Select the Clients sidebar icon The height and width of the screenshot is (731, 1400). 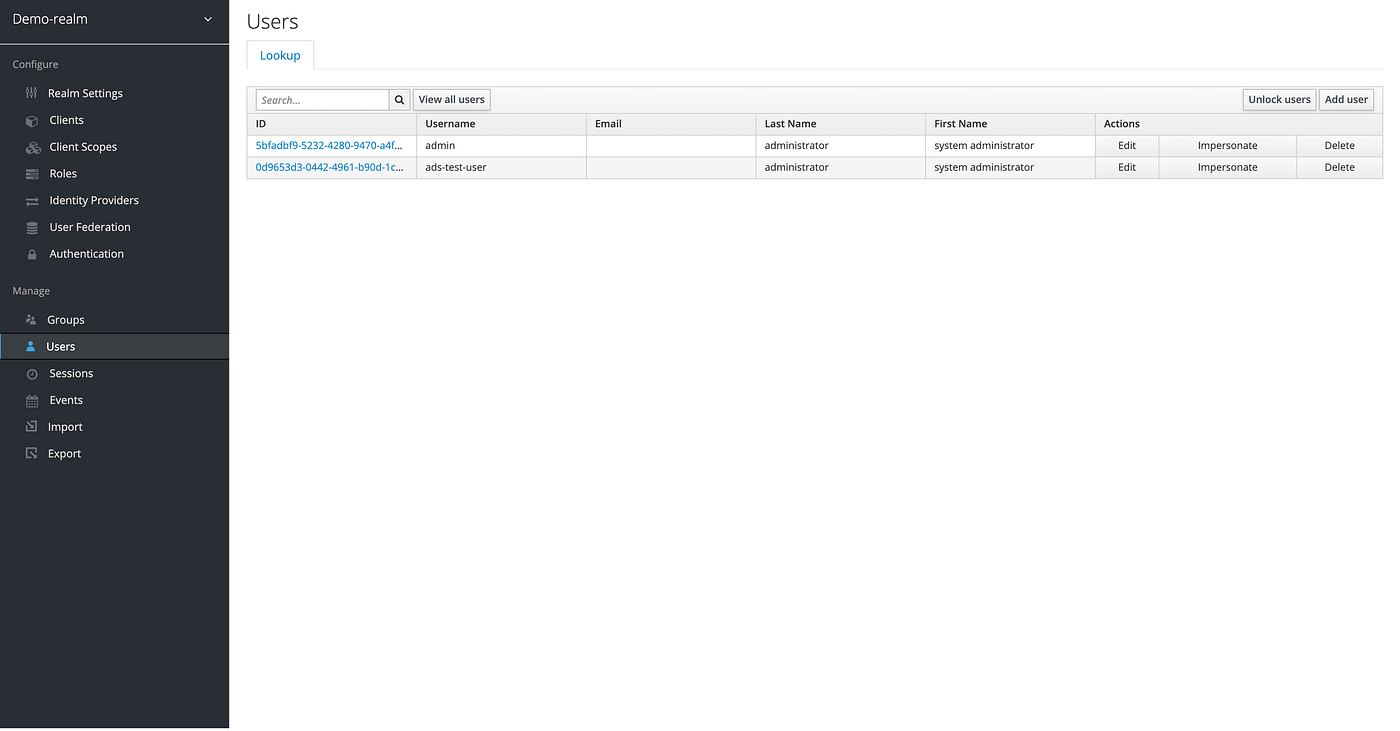point(30,119)
